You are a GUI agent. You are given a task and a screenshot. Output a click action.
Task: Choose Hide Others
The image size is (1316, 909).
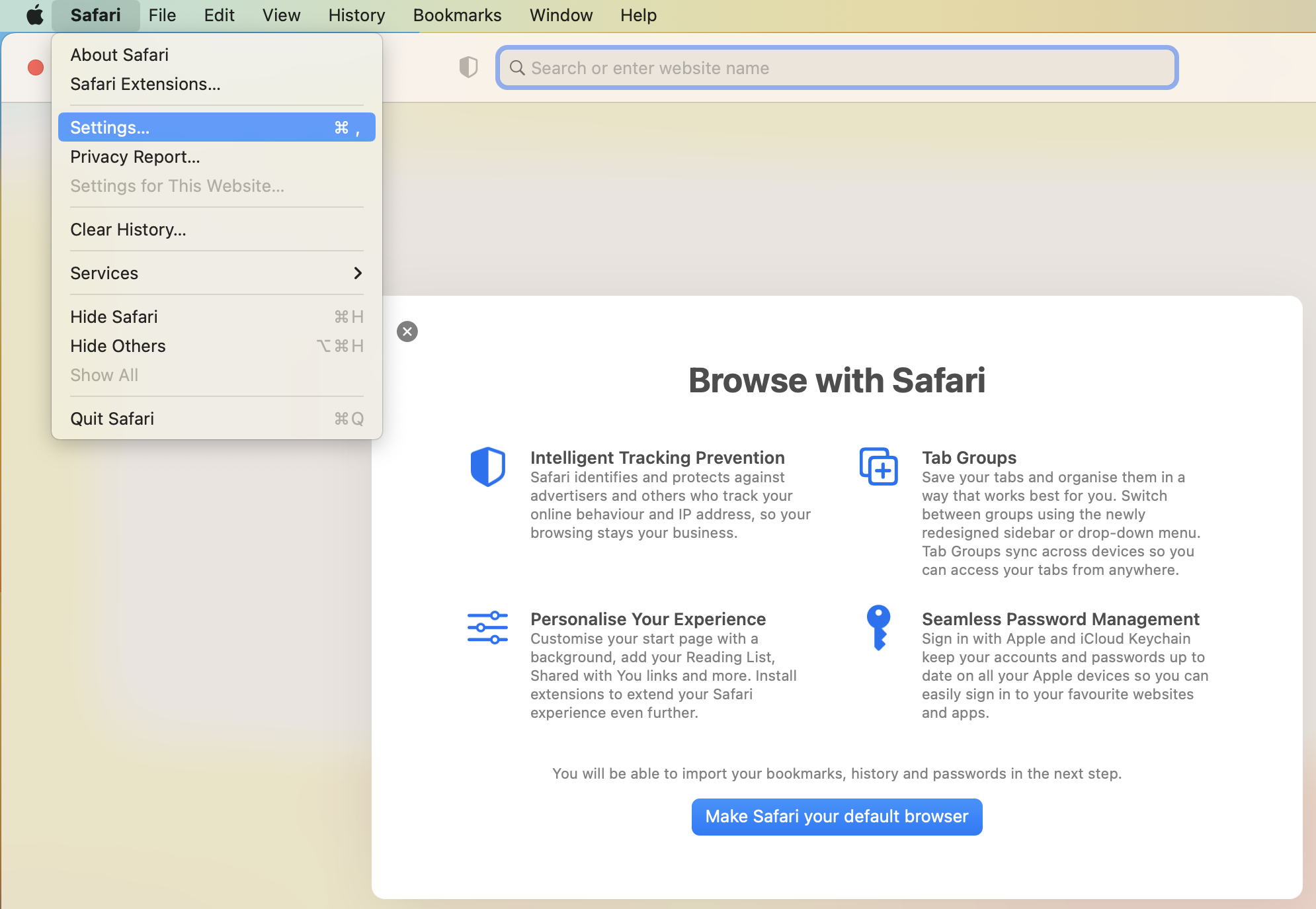[217, 346]
